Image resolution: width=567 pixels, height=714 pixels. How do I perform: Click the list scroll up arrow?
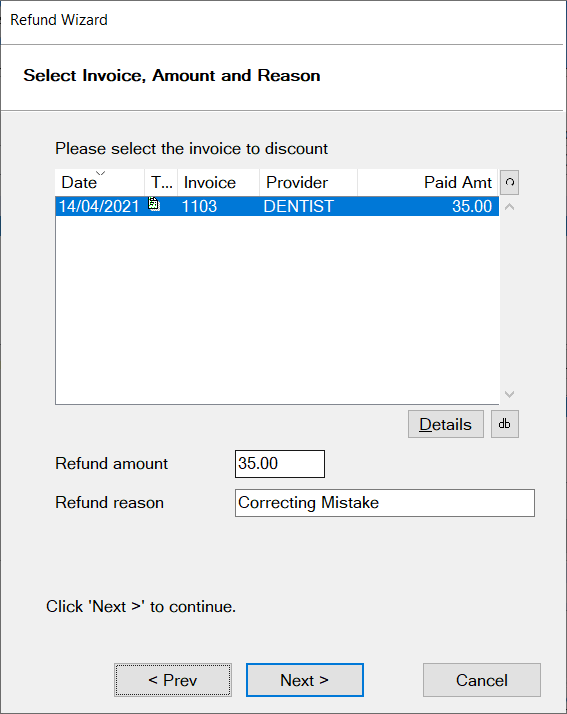coord(510,207)
